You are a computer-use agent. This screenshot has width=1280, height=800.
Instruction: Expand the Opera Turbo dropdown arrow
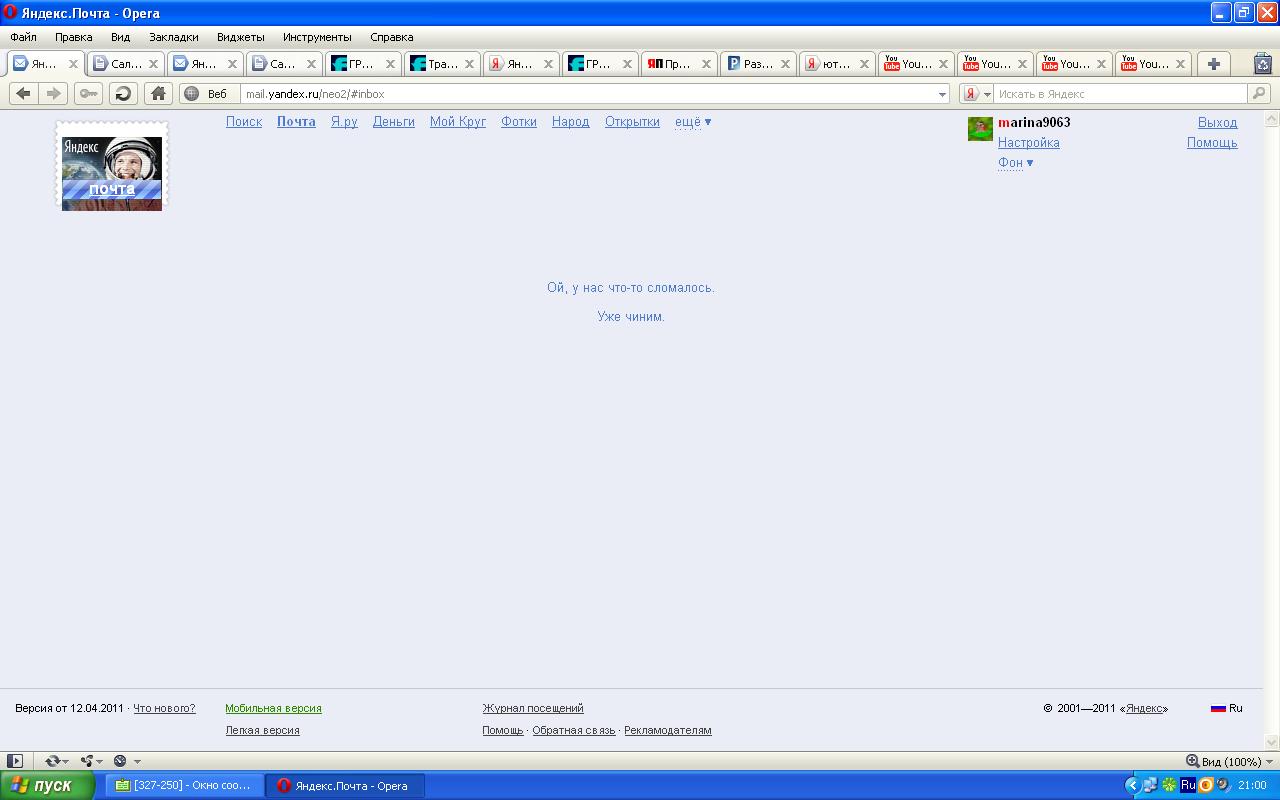(x=137, y=762)
